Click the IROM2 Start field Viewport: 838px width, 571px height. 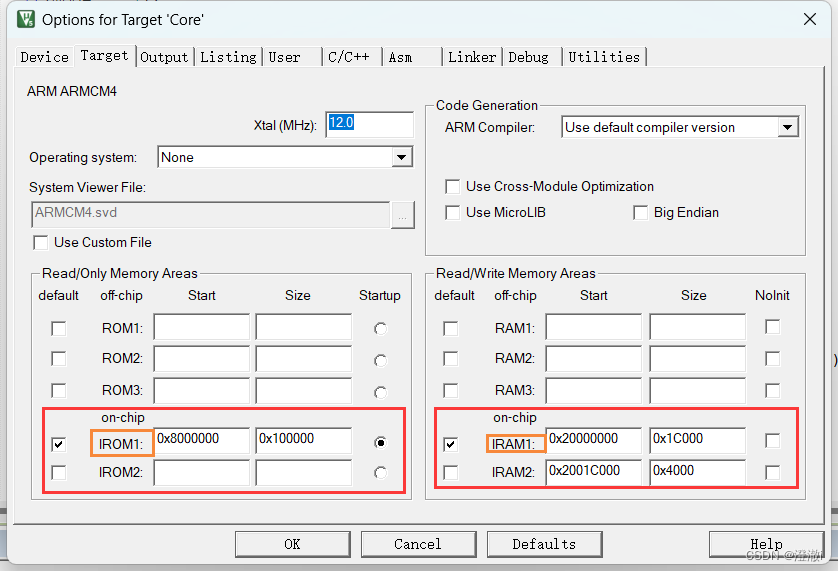201,473
